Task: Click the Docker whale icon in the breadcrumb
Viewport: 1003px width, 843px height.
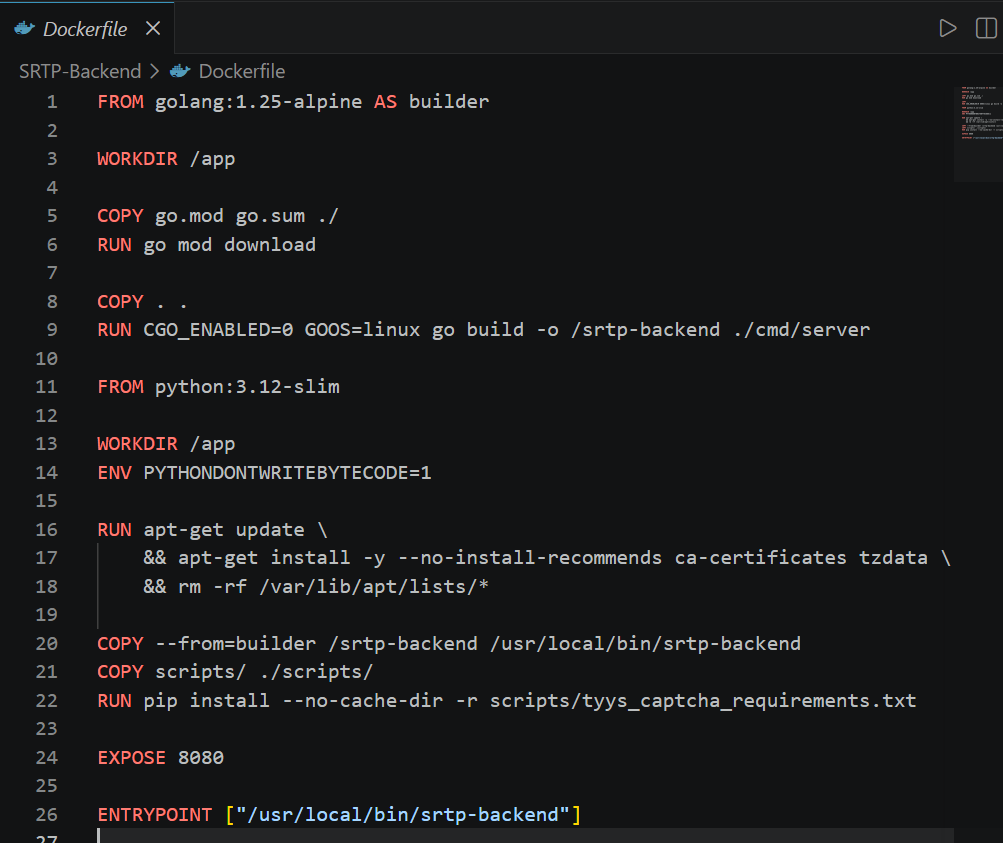Action: coord(180,71)
